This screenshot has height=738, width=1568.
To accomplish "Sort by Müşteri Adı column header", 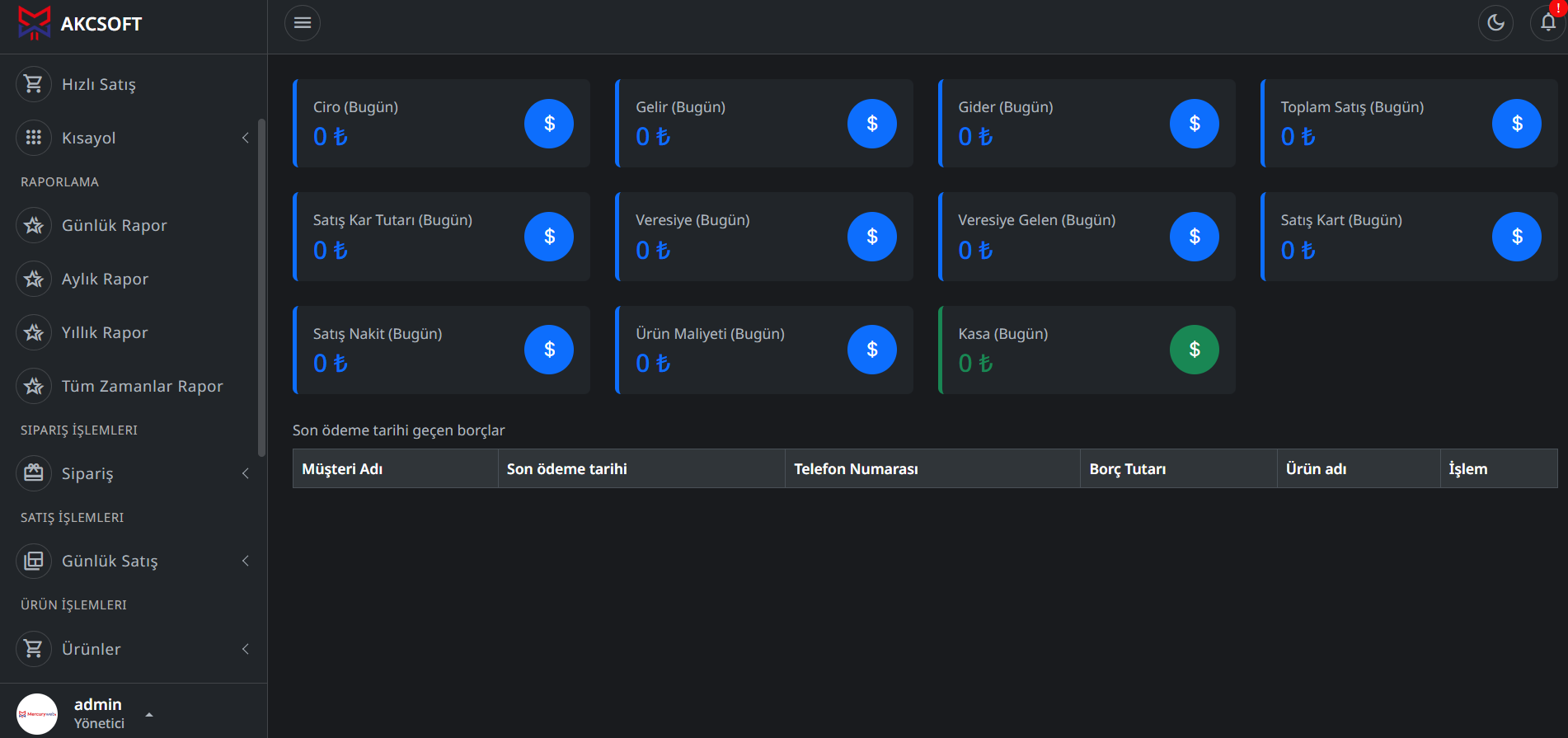I will coord(395,468).
